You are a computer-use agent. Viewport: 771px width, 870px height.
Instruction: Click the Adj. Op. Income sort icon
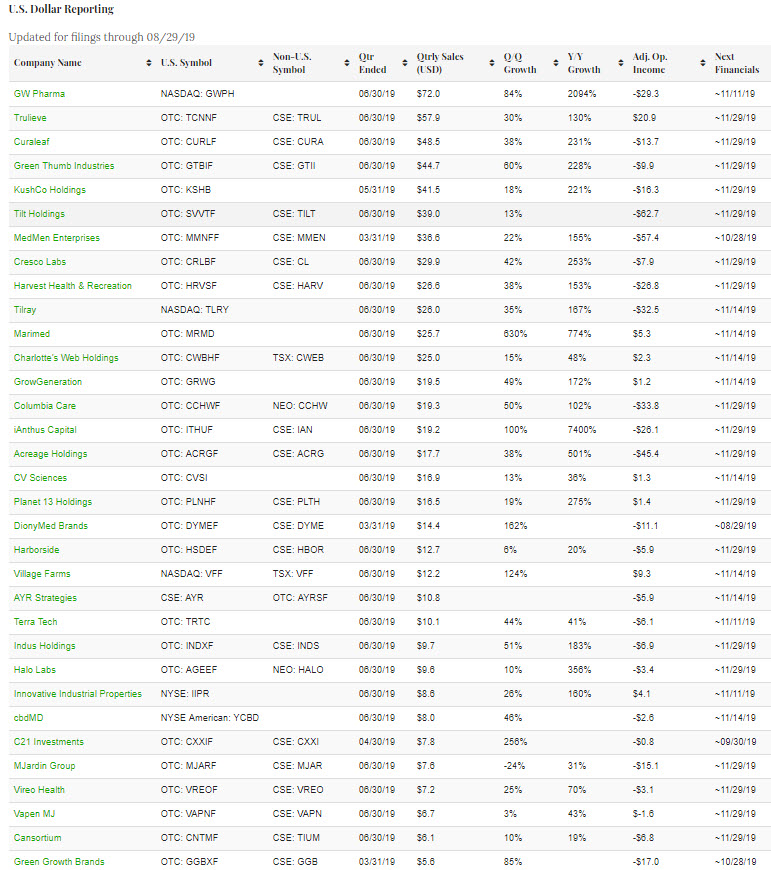pos(703,63)
